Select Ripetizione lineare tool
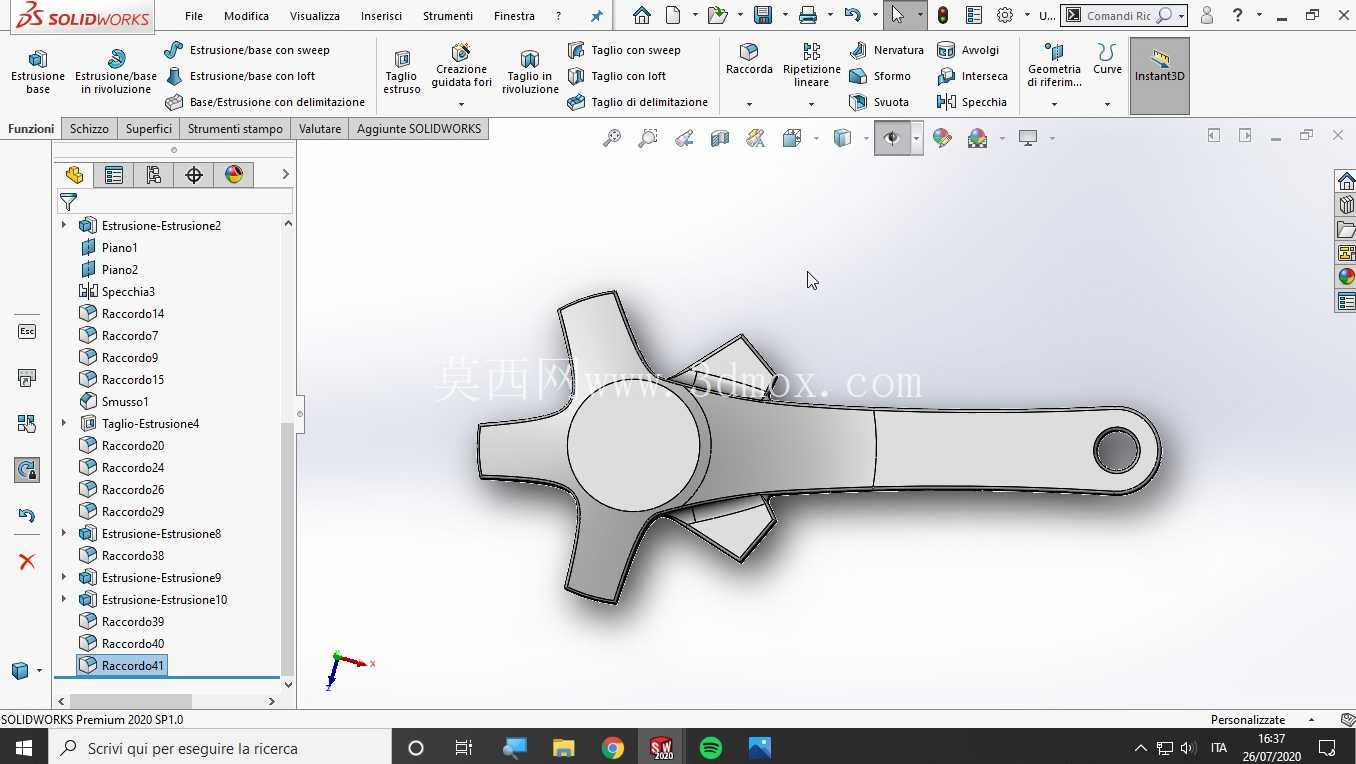This screenshot has height=764, width=1356. pyautogui.click(x=812, y=65)
